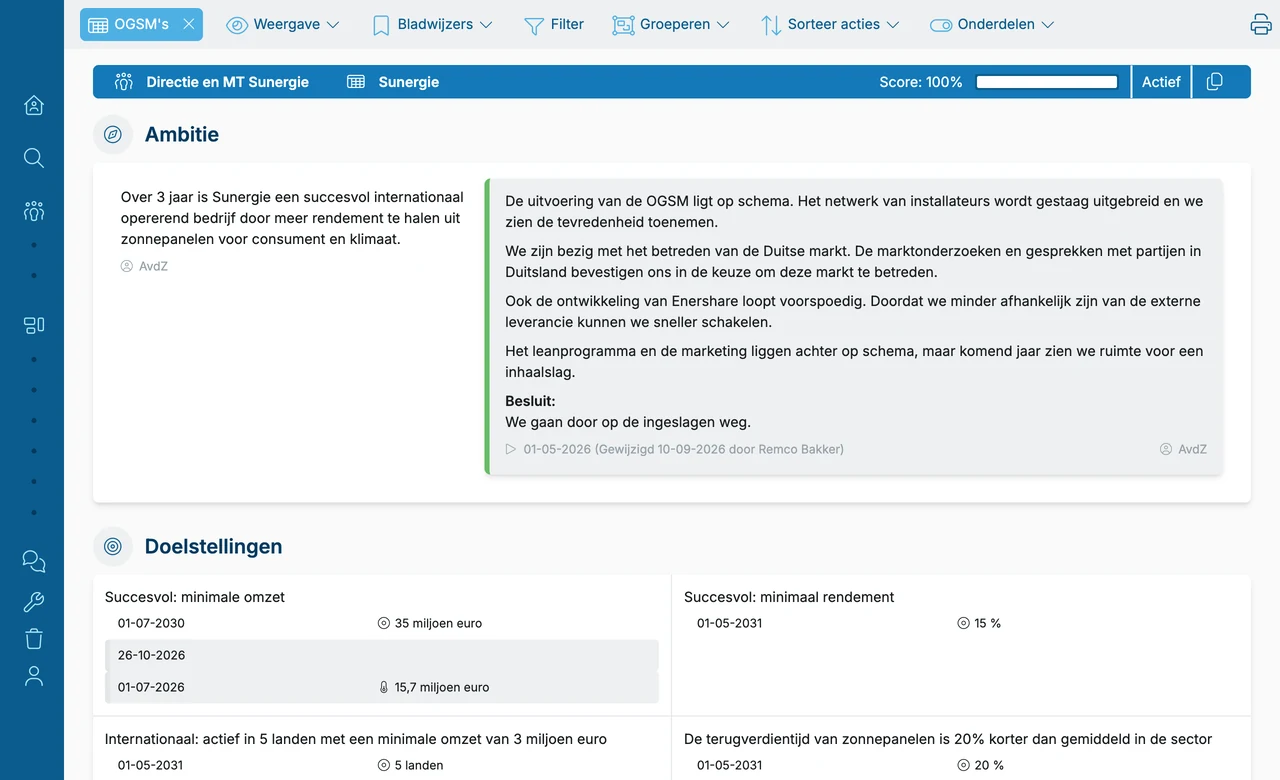Expand the Weergave chevron
This screenshot has width=1280, height=780.
click(x=333, y=25)
